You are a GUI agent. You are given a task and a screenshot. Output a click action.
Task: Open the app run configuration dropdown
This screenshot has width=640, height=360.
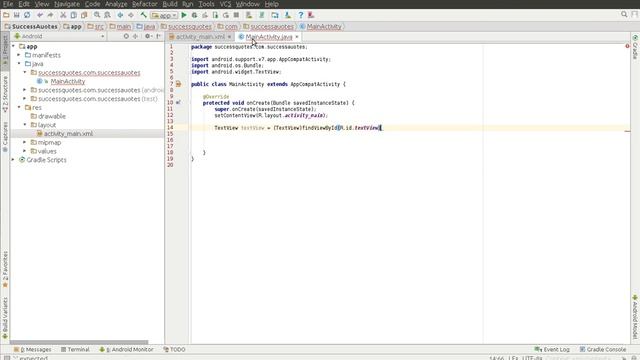(x=164, y=15)
